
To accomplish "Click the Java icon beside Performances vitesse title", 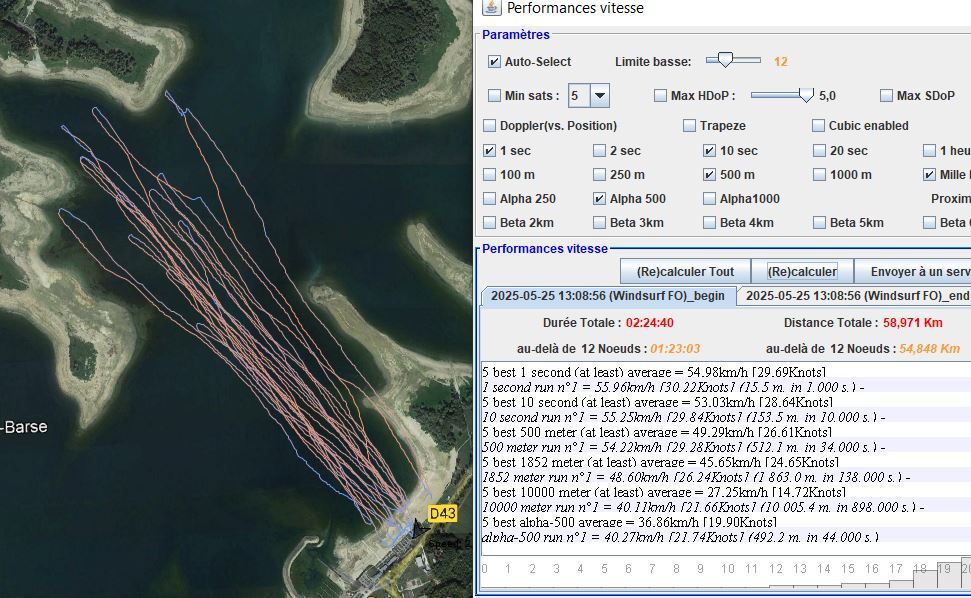I will click(491, 8).
